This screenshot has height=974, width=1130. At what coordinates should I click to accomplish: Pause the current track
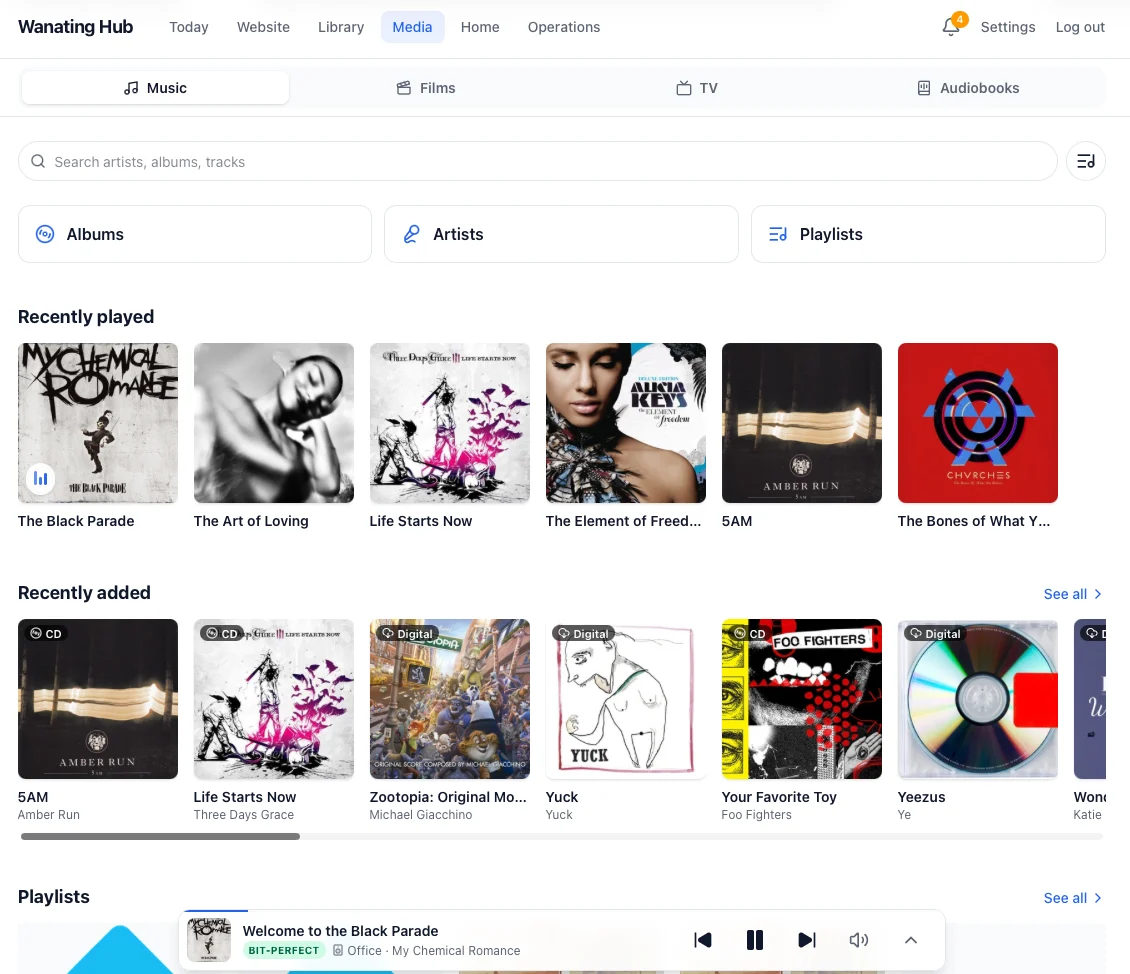[x=755, y=940]
